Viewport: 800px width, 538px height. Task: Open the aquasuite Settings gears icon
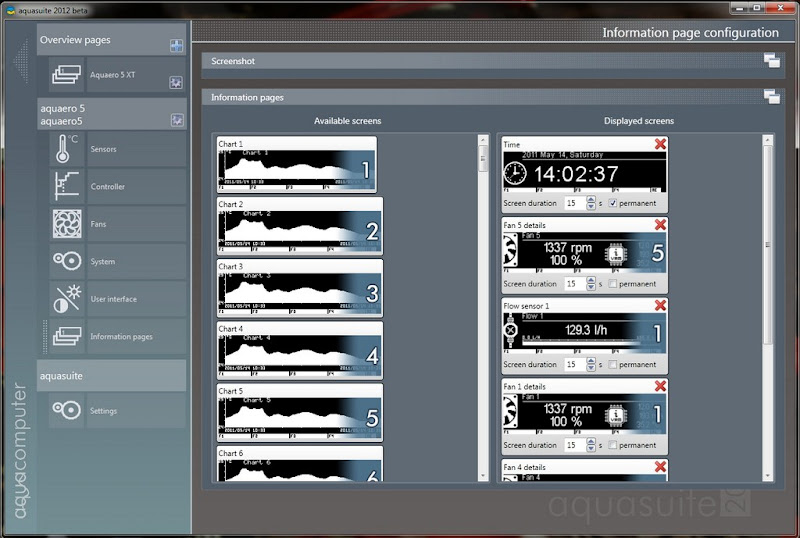click(67, 410)
